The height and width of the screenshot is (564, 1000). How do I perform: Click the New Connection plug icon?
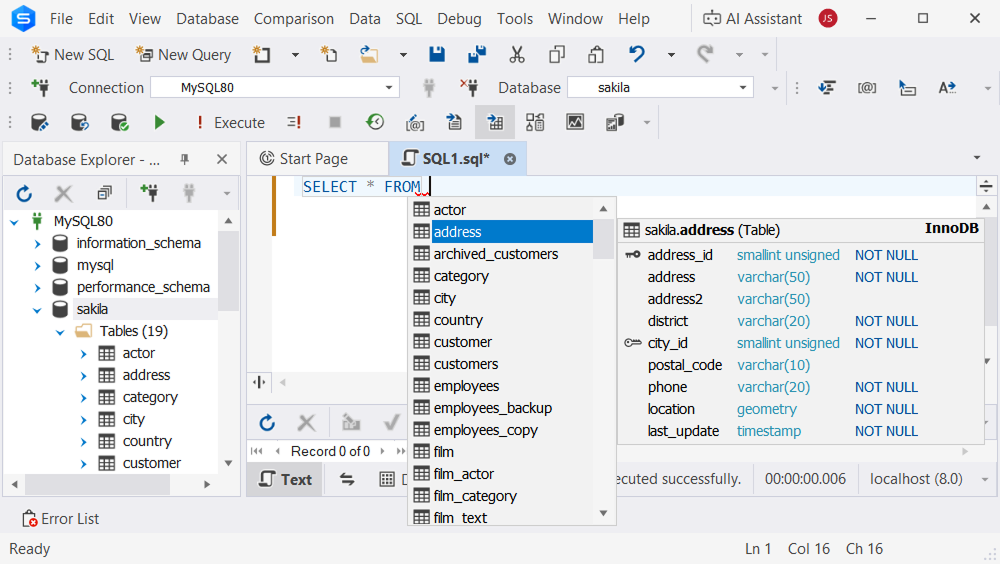tap(40, 87)
